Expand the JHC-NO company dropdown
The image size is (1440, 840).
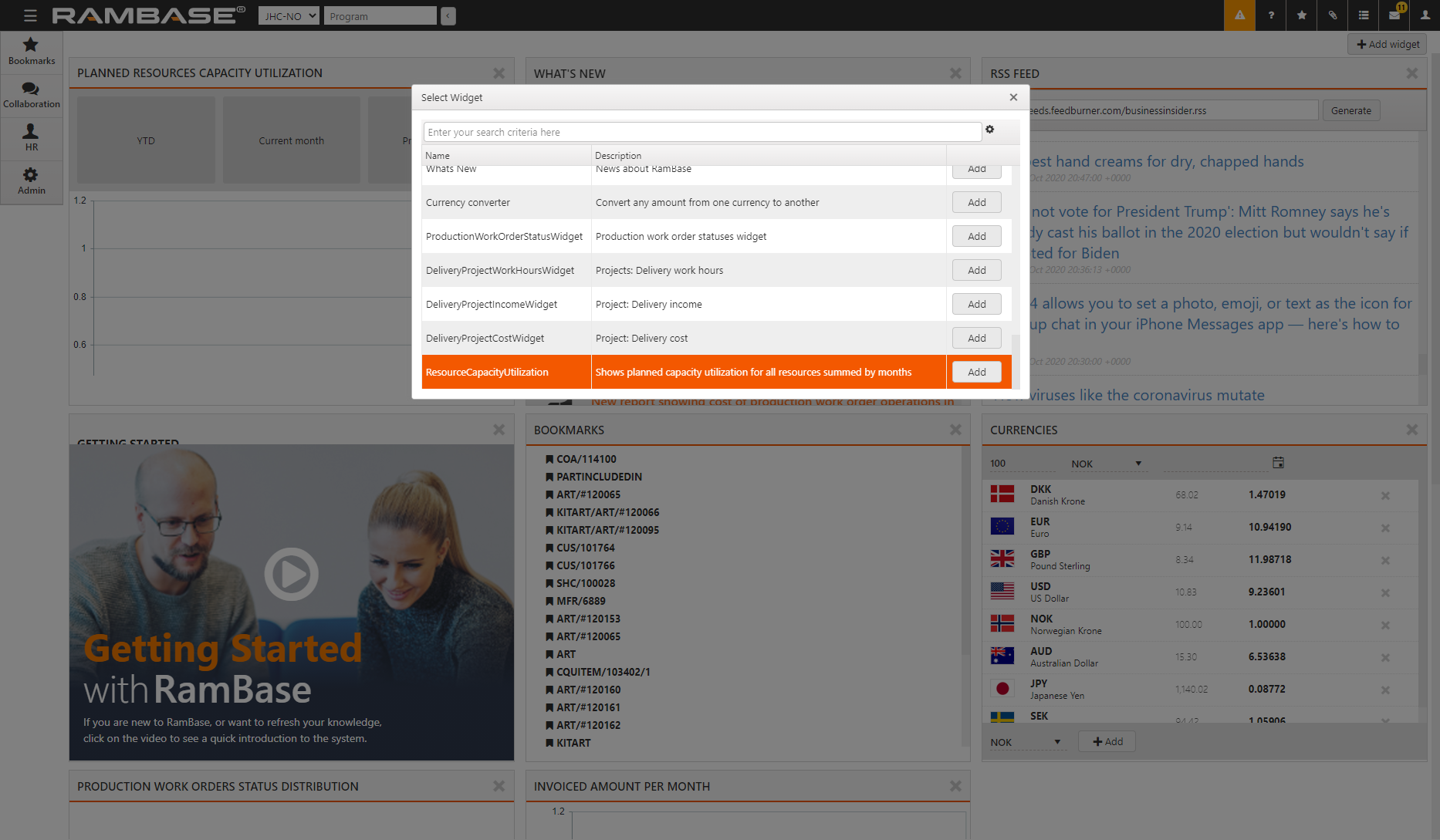point(289,16)
